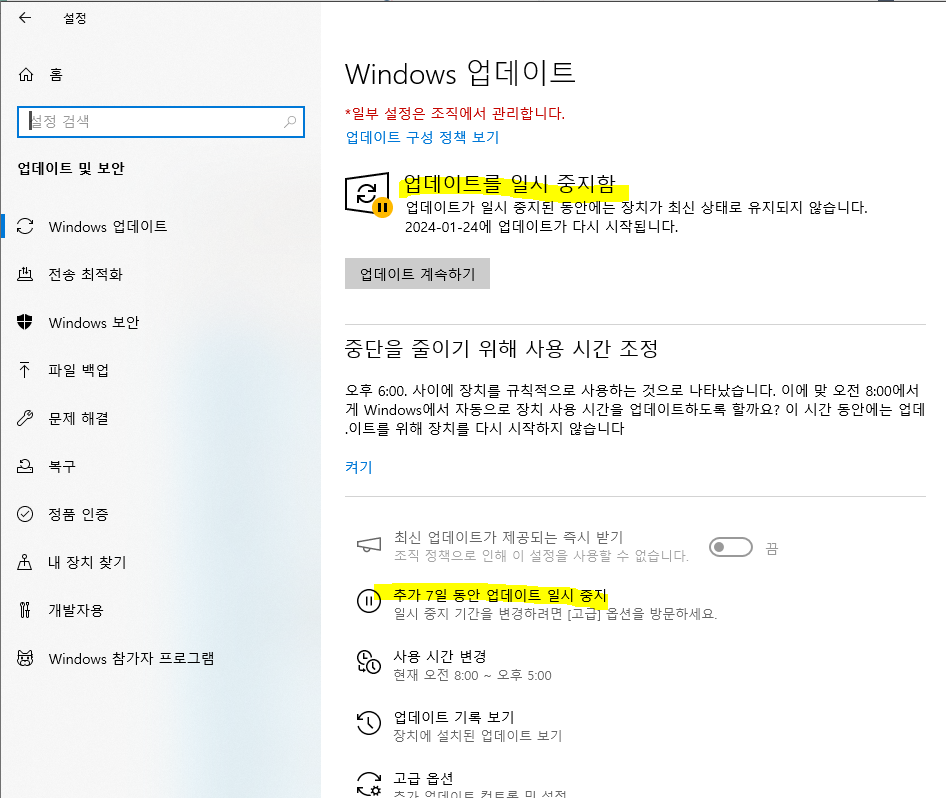Screen dimensions: 946x798
Task: Select the Windows 업데이트 sync icon in sidebar
Action: point(25,226)
